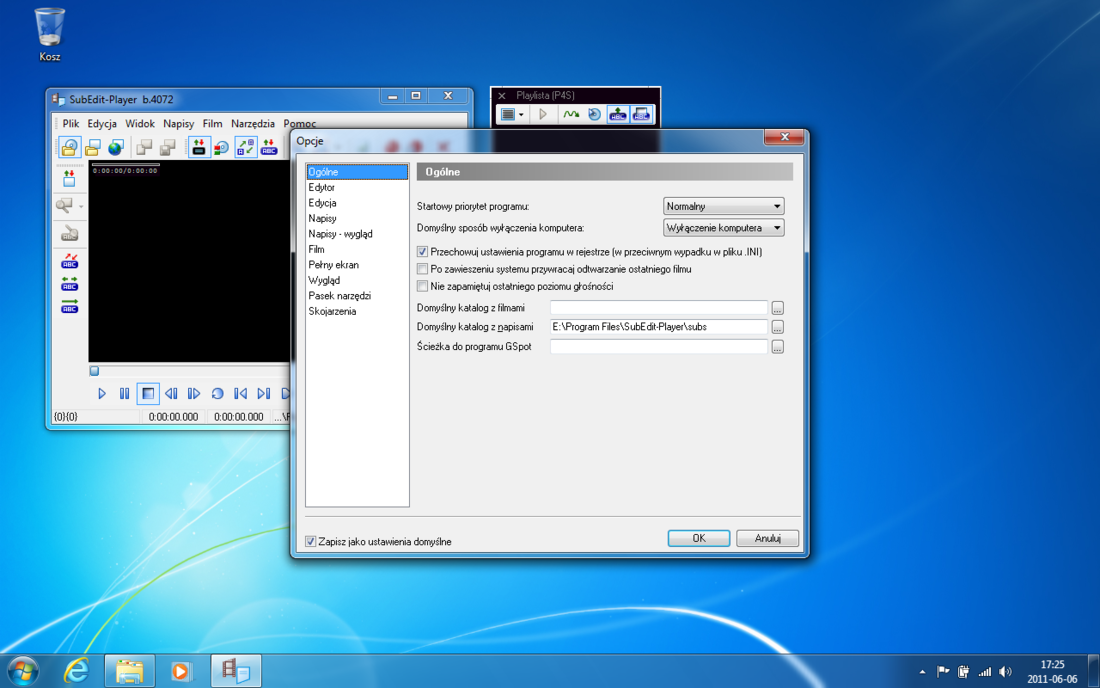Open the 'Startowy priorytet programu' dropdown
Image resolution: width=1100 pixels, height=688 pixels.
click(x=723, y=206)
